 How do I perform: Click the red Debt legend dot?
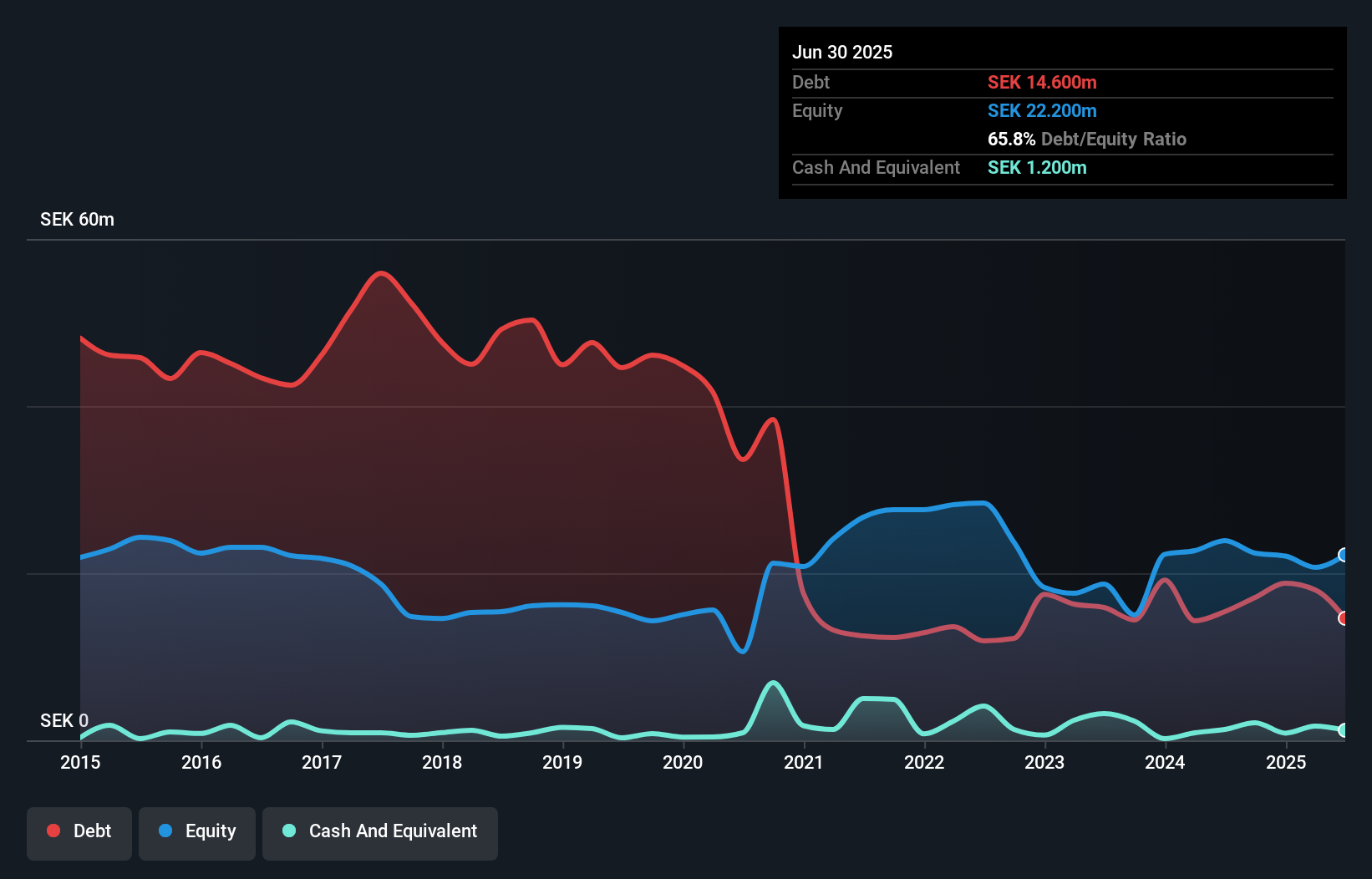click(x=53, y=831)
